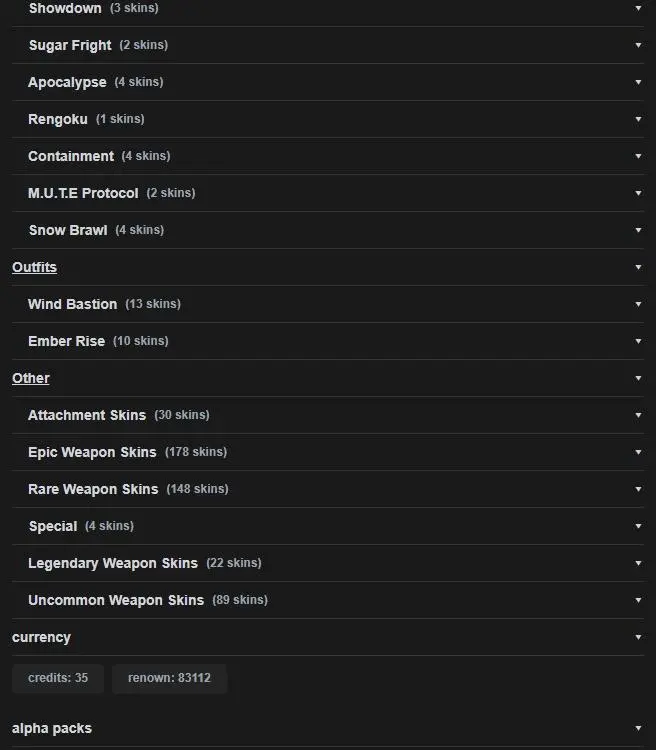
Task: Click Snow Brawl's arrow icon
Action: pos(638,230)
